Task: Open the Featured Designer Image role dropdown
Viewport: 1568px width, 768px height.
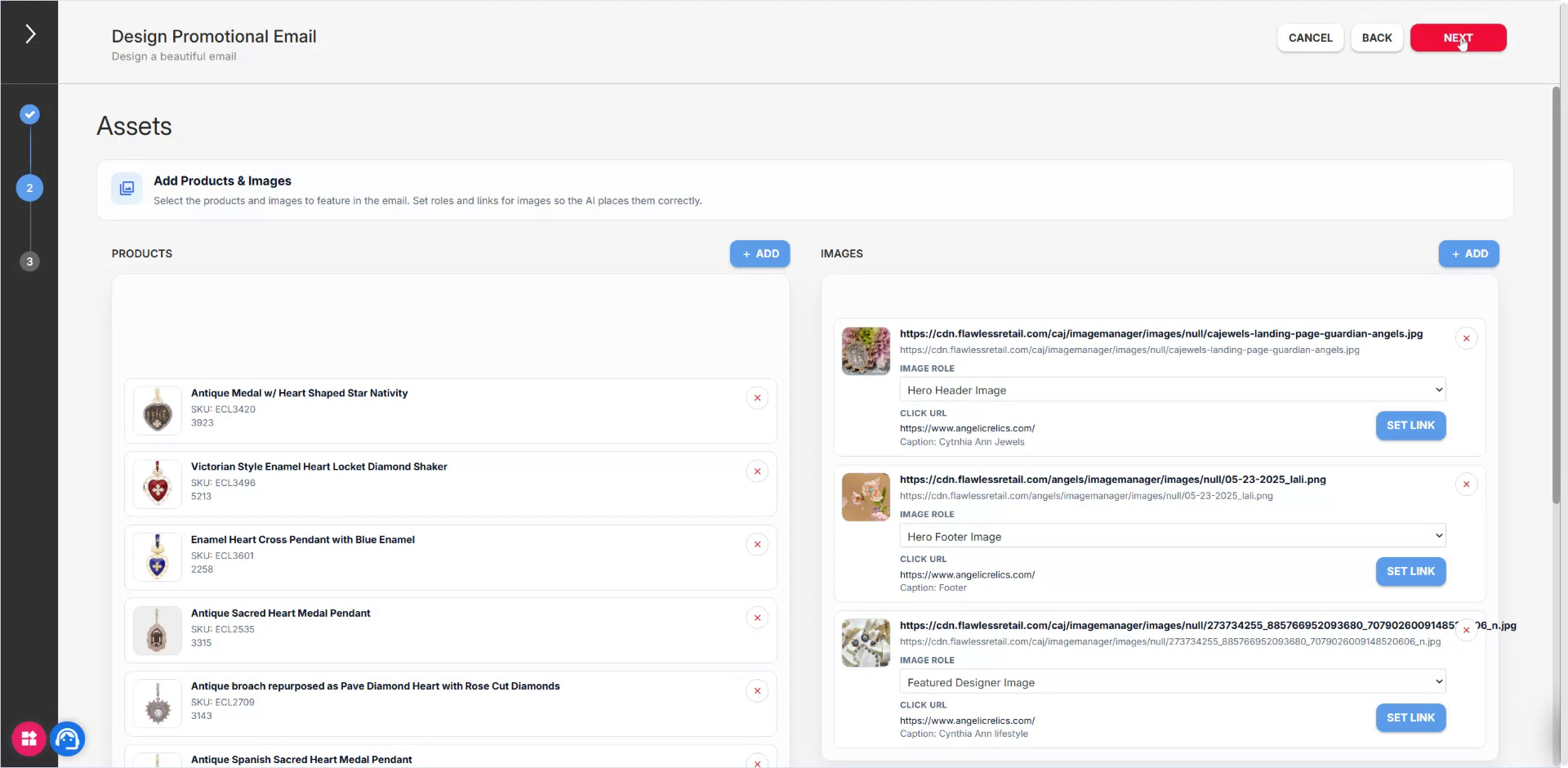Action: click(x=1172, y=681)
